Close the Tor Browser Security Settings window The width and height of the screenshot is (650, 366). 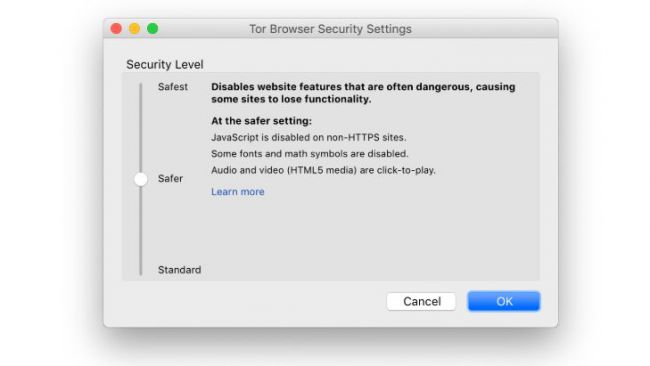116,29
